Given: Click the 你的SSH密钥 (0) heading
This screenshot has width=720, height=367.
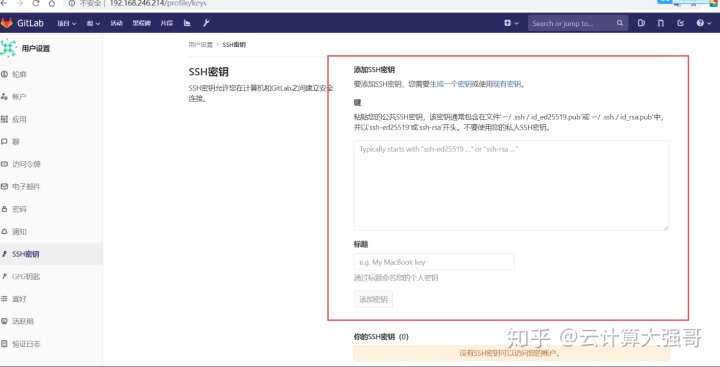Looking at the screenshot, I should [381, 337].
